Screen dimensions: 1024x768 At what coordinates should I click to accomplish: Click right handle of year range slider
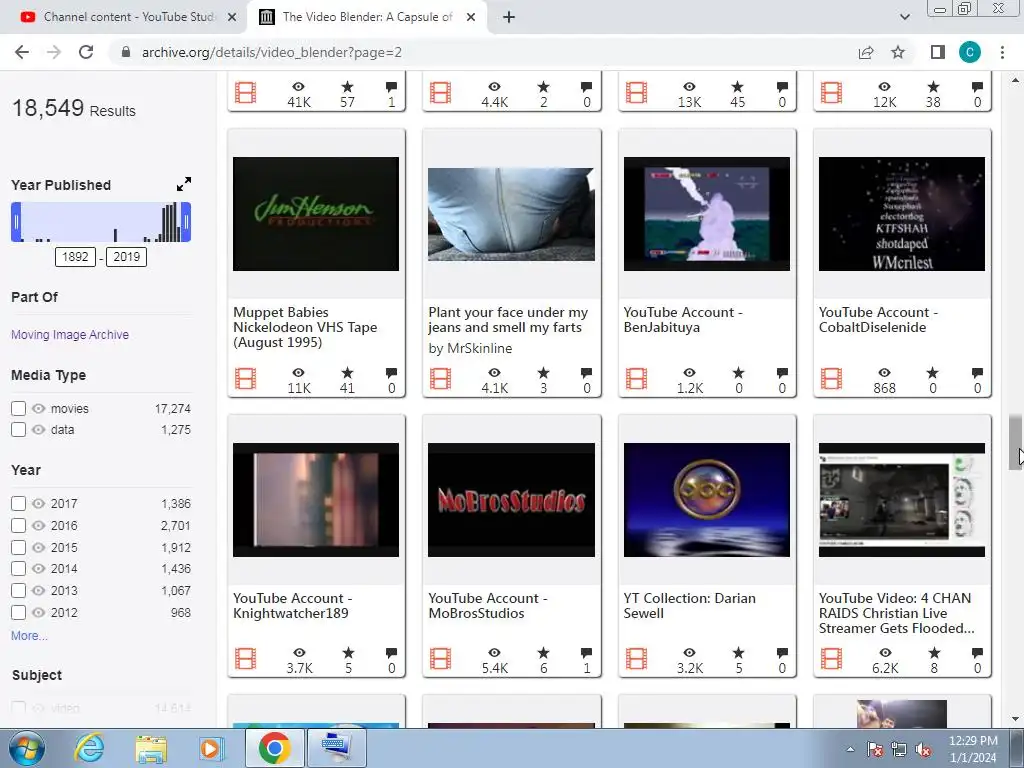pyautogui.click(x=186, y=222)
